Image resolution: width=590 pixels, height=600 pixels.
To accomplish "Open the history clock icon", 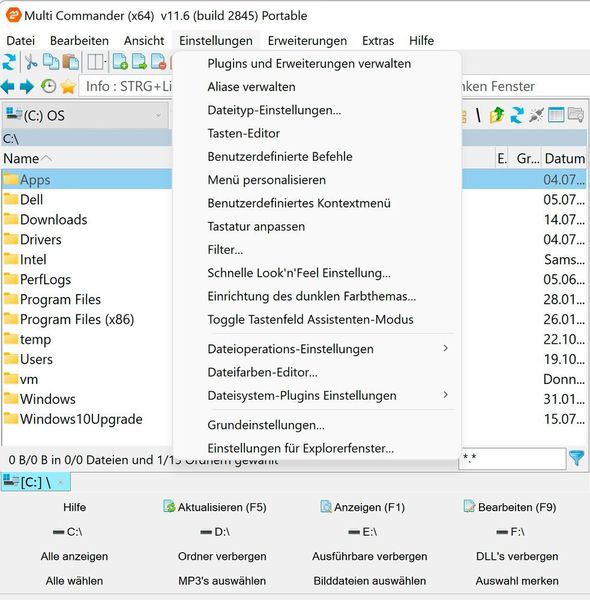I will pos(48,86).
